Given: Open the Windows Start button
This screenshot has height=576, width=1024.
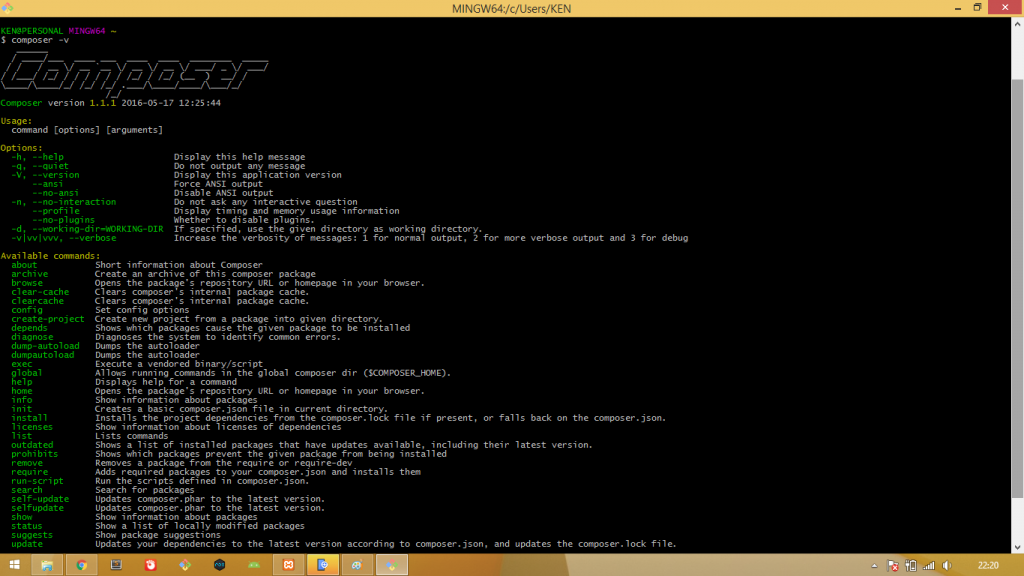Looking at the screenshot, I should (x=14, y=565).
